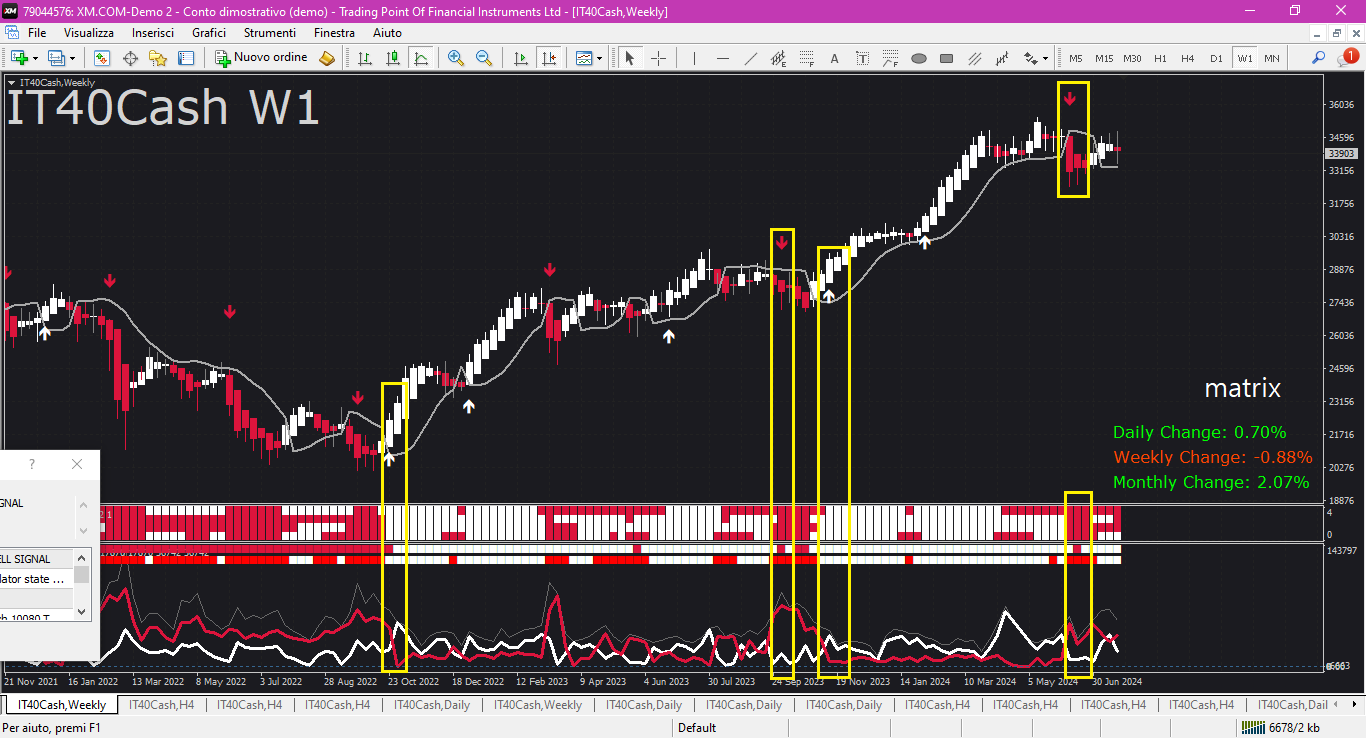Open the search magnifier icon
The width and height of the screenshot is (1366, 738).
coord(1319,58)
